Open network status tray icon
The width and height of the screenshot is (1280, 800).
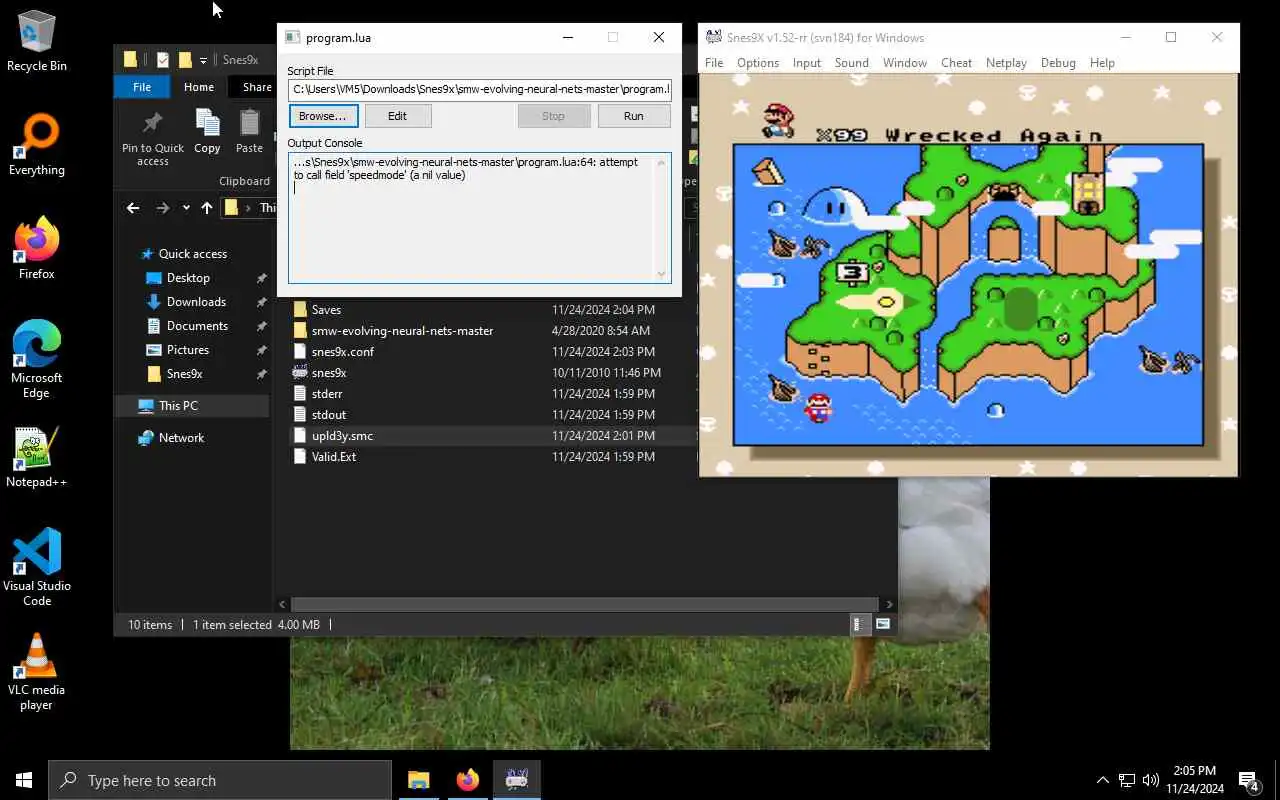coord(1127,780)
